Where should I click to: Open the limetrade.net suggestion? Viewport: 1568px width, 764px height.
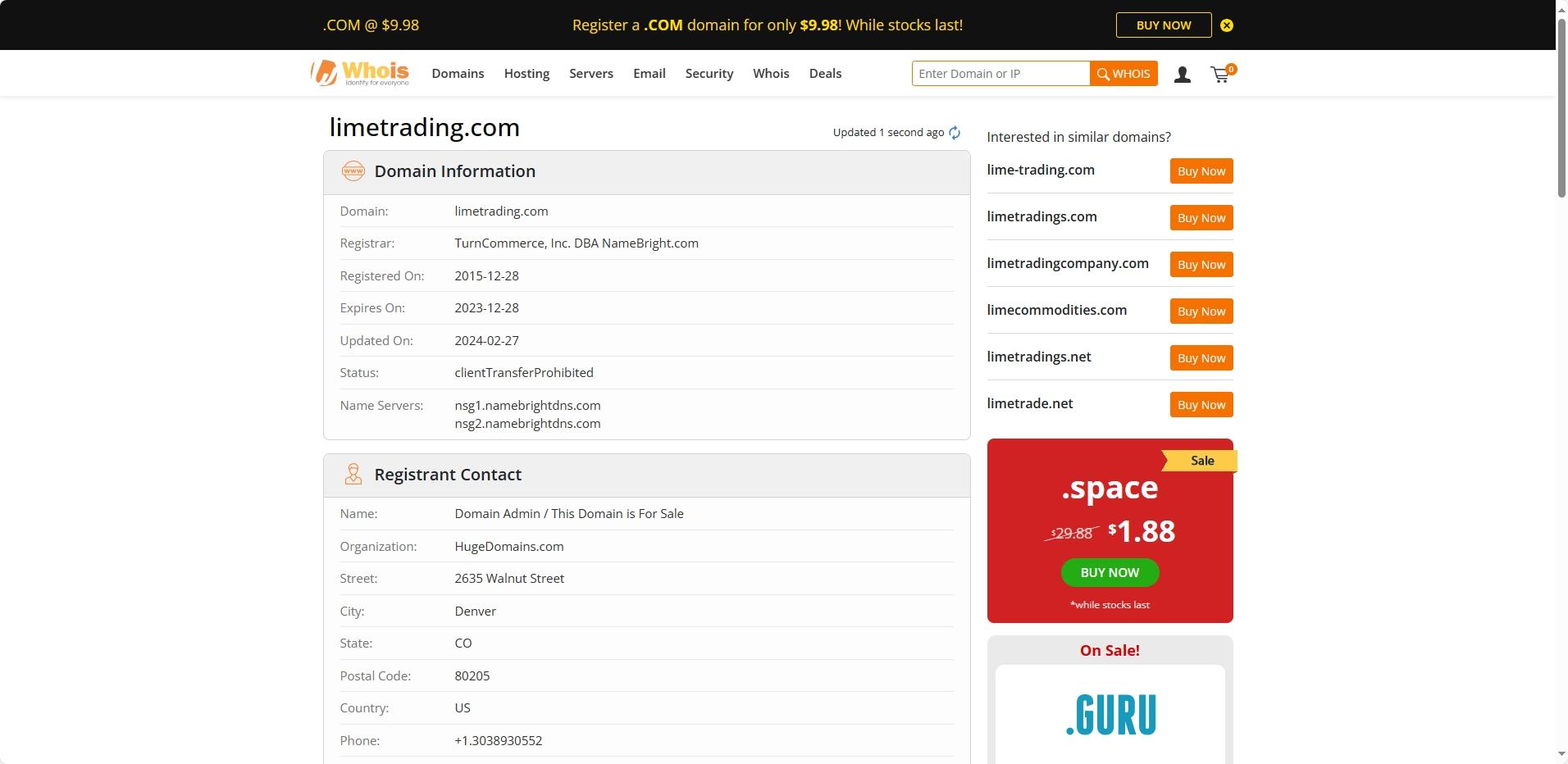point(1030,403)
